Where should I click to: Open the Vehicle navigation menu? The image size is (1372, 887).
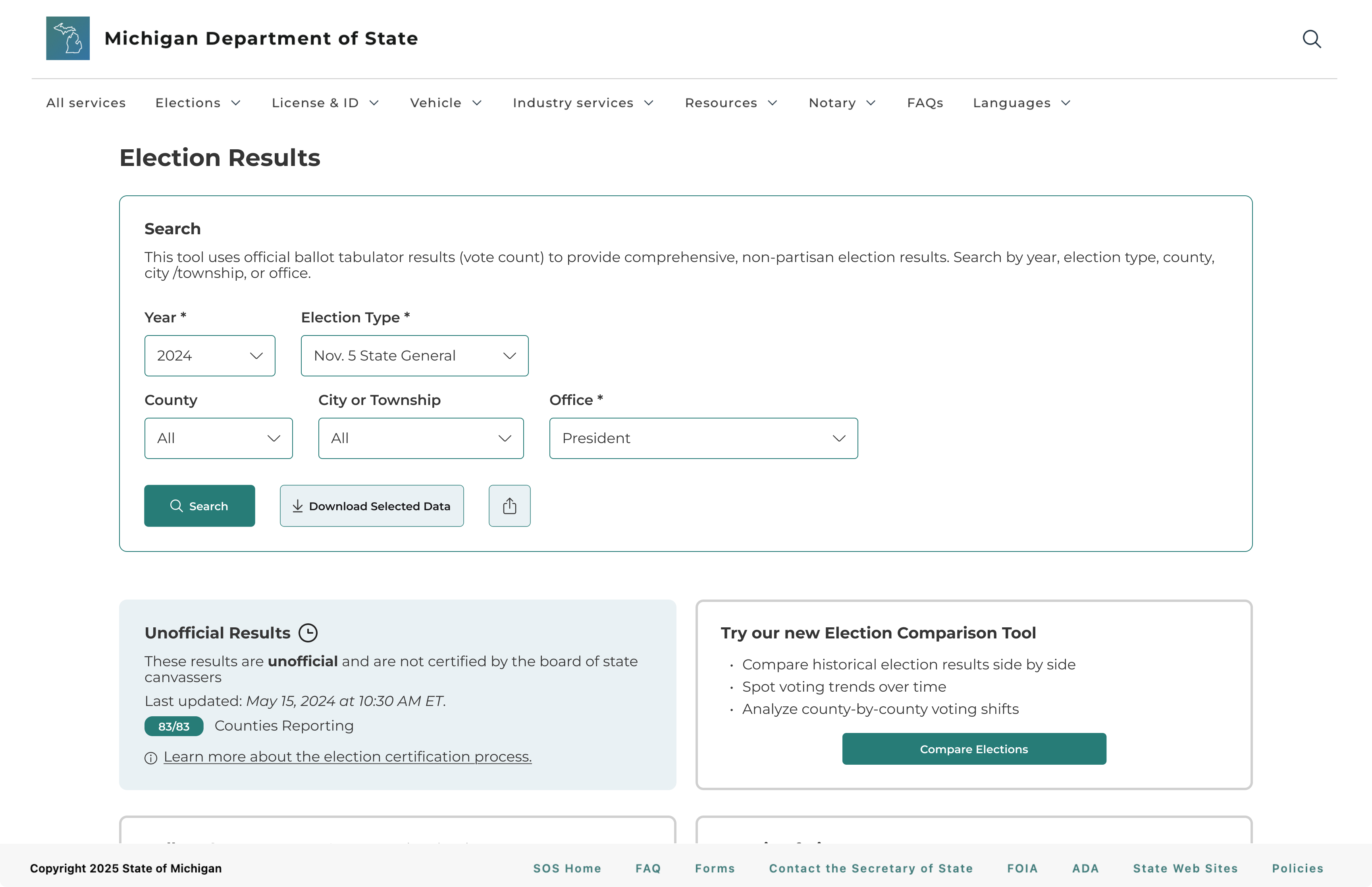(x=436, y=103)
